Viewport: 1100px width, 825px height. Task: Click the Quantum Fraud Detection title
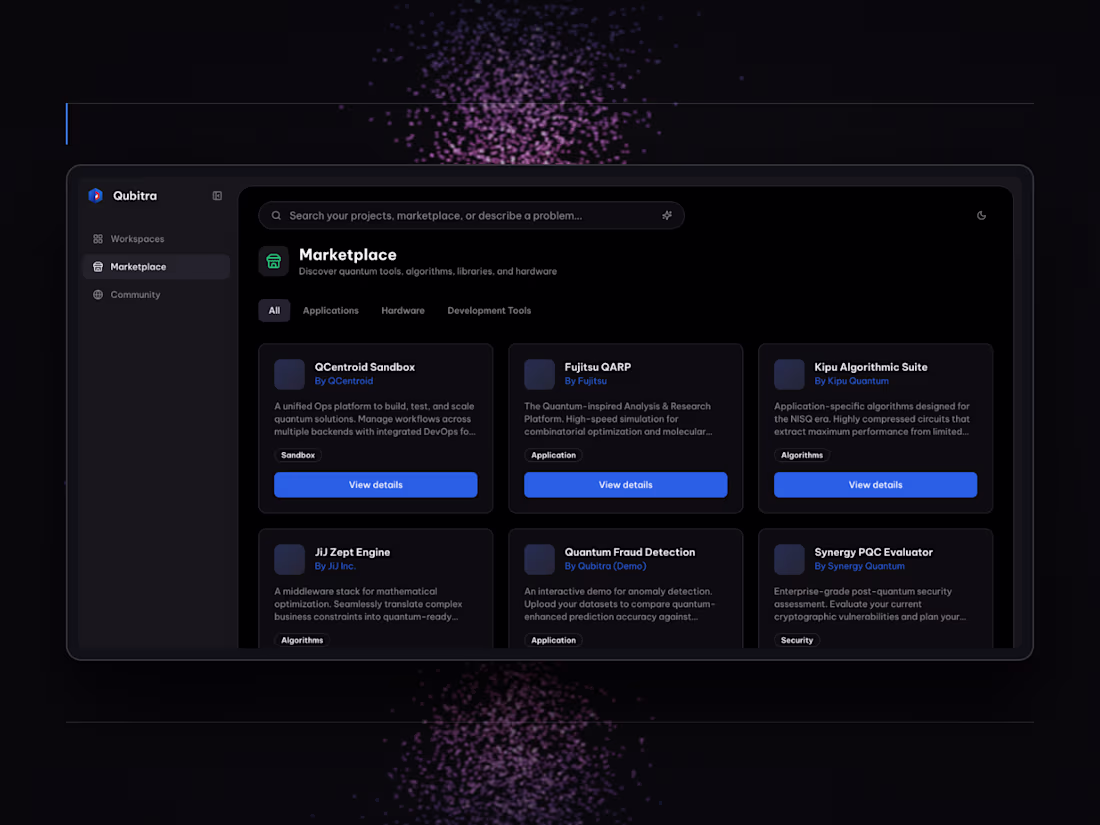click(630, 552)
